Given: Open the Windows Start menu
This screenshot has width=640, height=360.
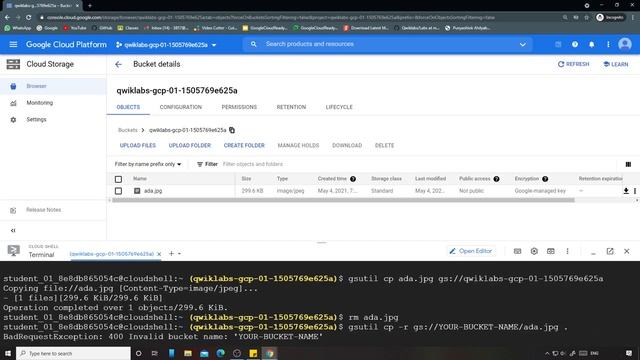Looking at the screenshot, I should 8,353.
